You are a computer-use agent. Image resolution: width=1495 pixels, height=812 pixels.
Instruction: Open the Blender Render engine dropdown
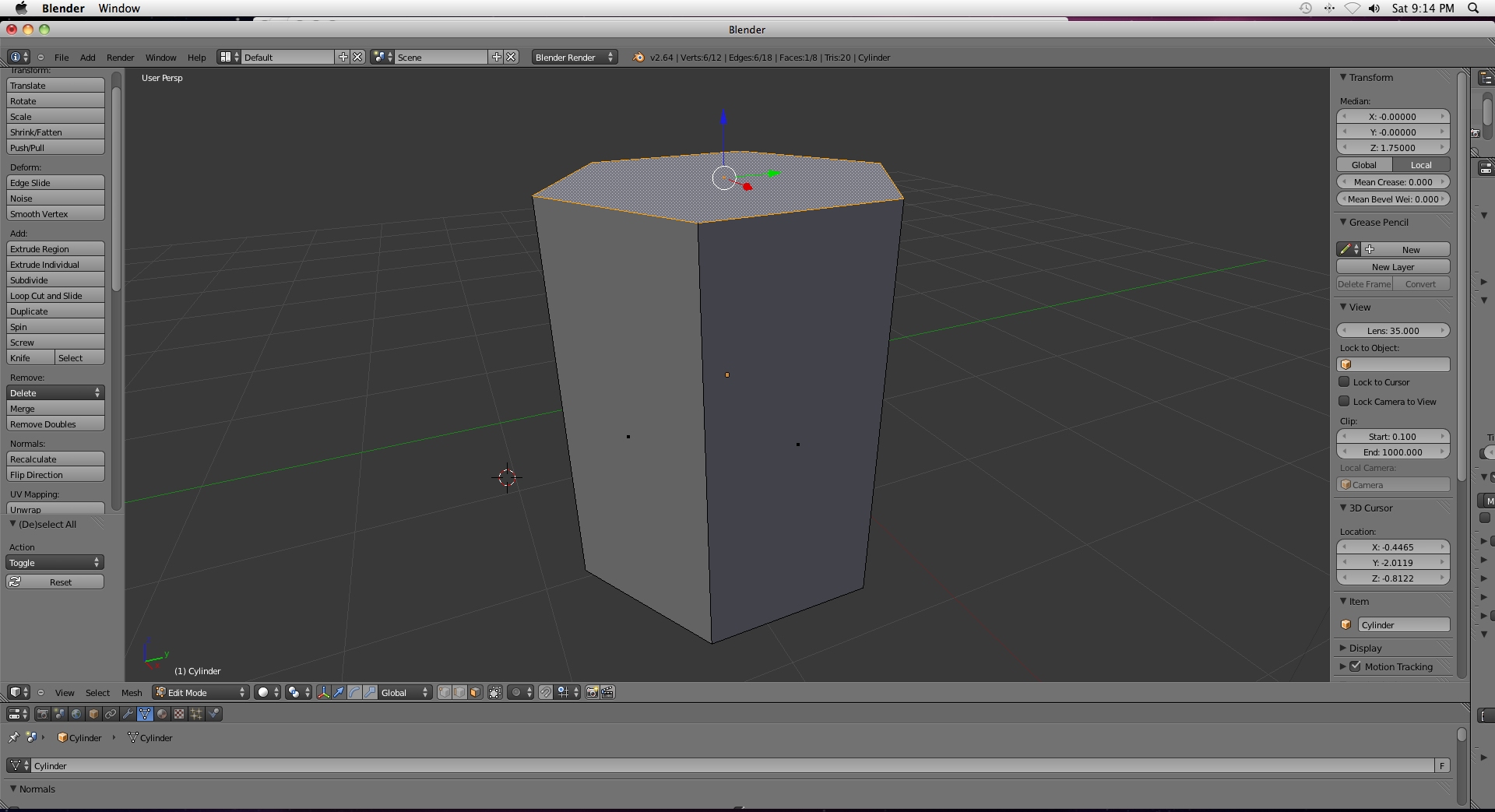pos(575,57)
